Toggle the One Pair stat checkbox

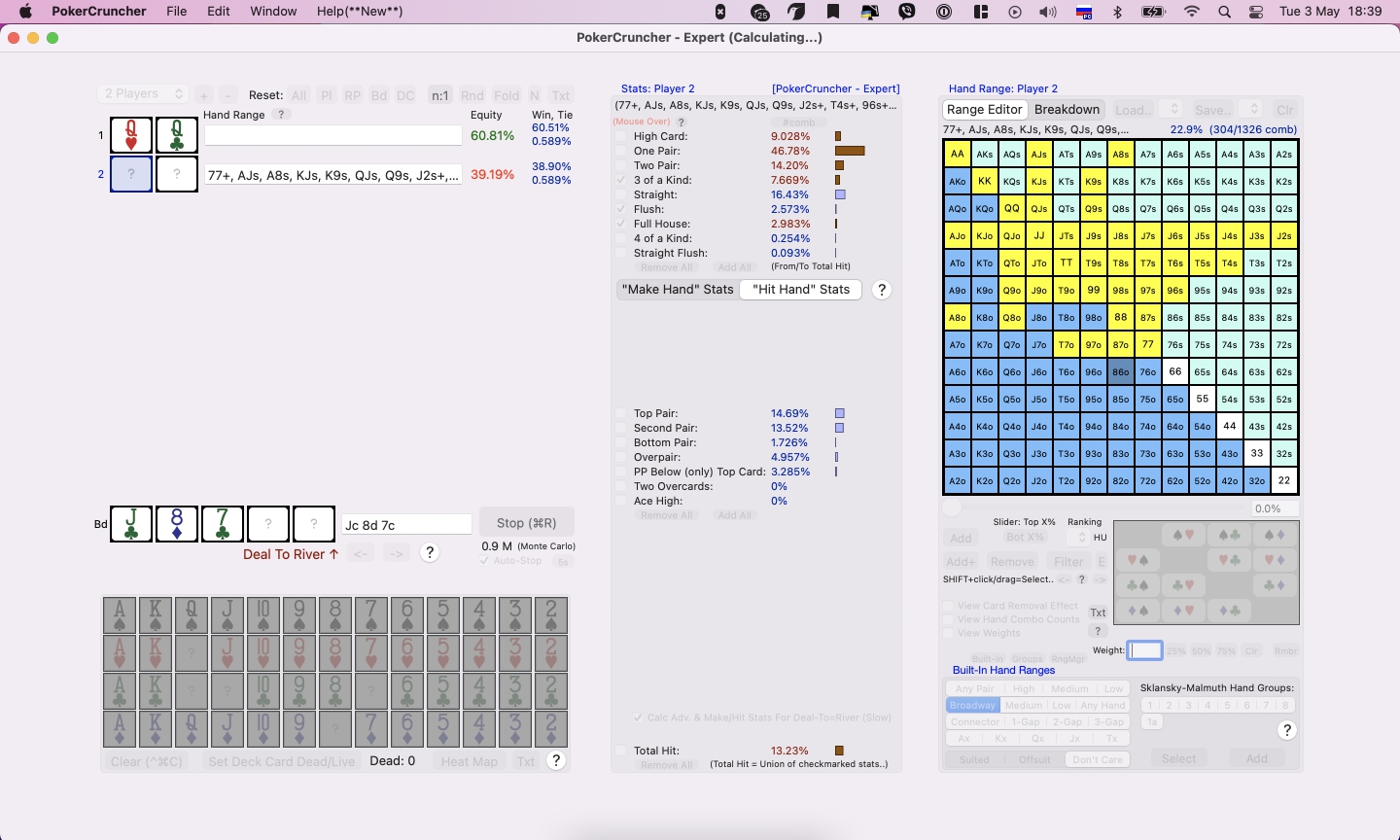(621, 152)
